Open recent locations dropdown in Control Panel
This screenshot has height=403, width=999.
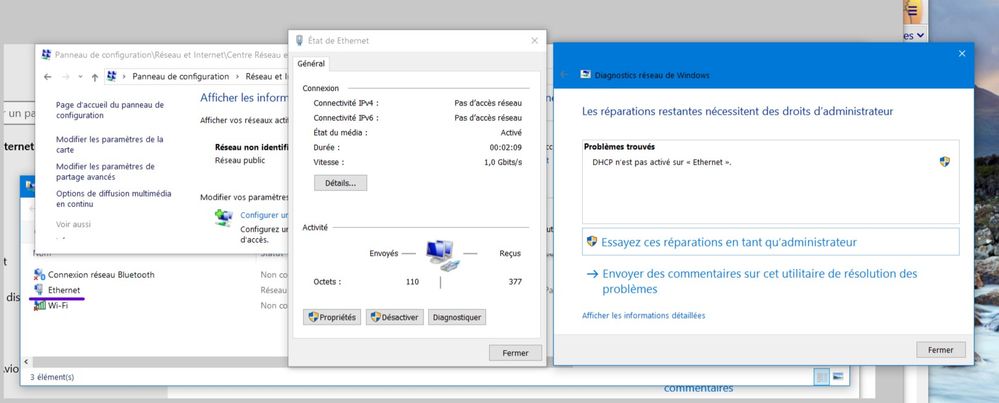coord(80,77)
